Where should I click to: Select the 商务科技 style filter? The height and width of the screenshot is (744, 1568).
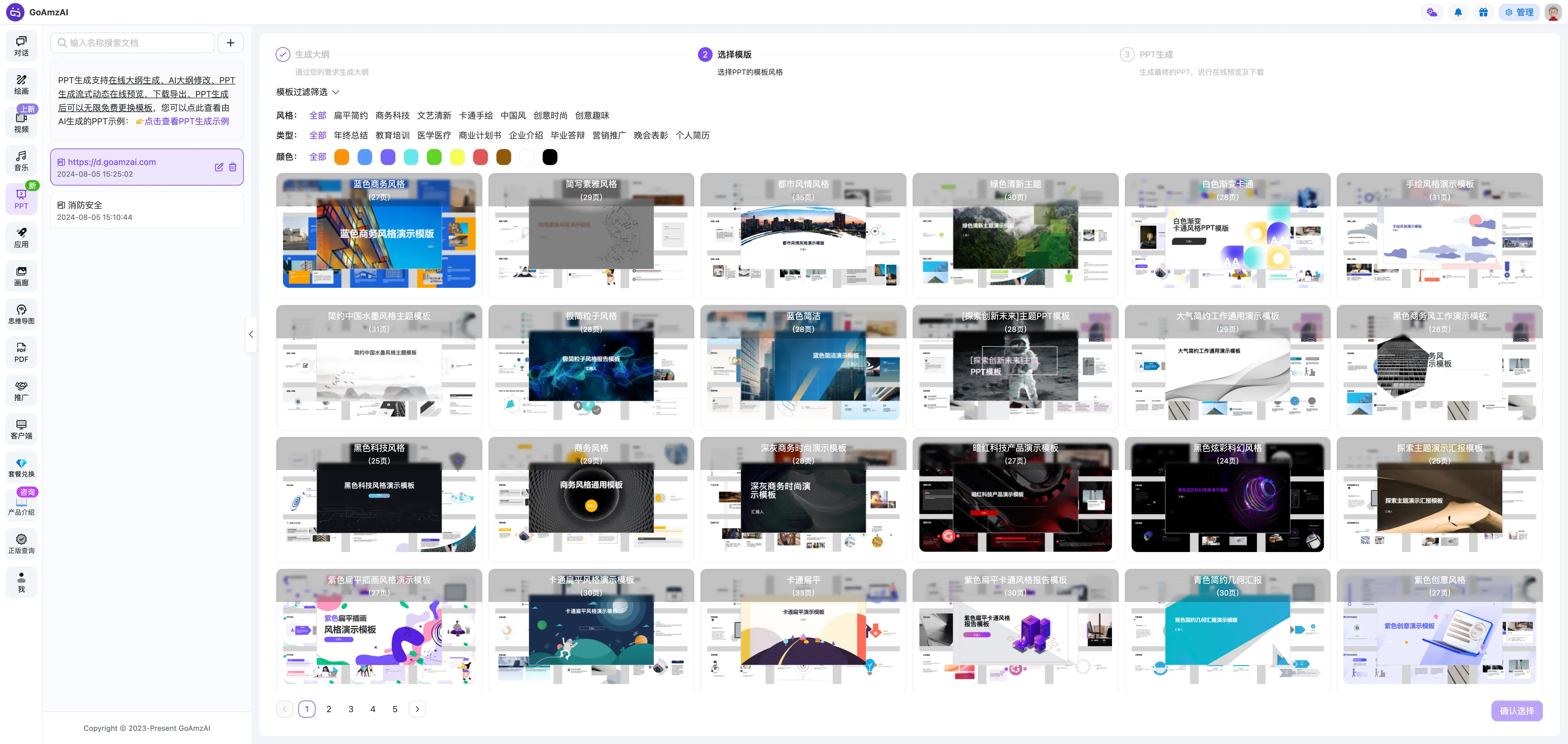(392, 116)
